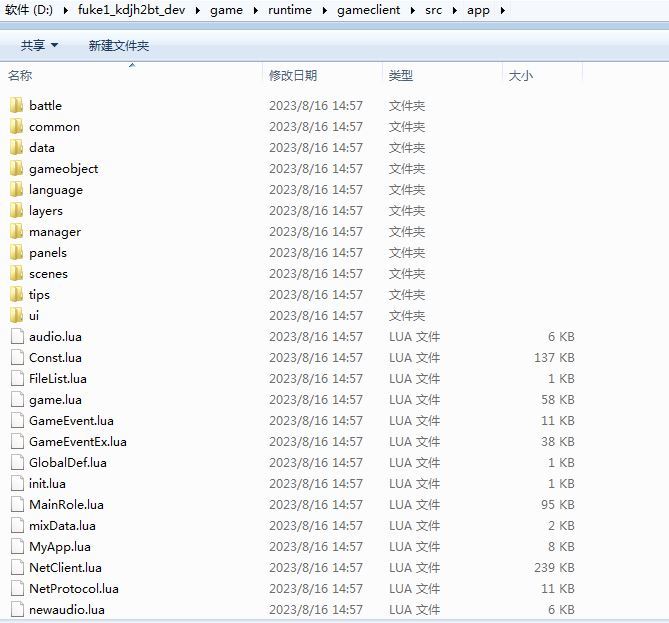Sort by 类型 column header

coord(401,76)
